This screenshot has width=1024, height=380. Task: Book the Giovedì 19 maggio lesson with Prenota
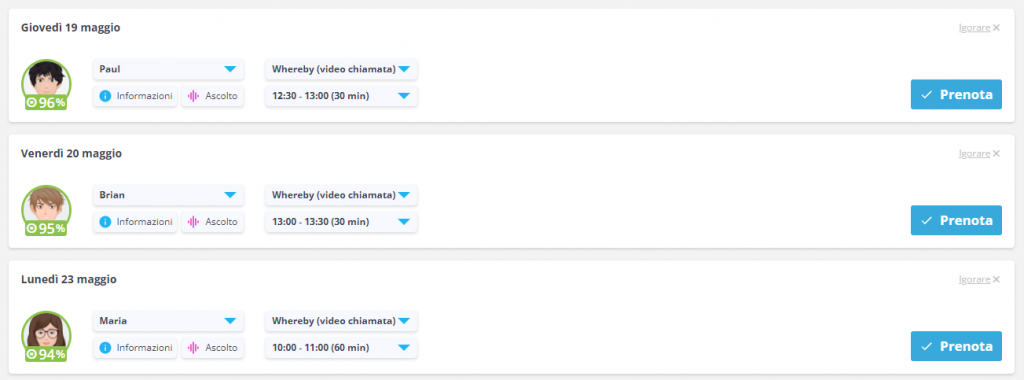click(x=956, y=95)
